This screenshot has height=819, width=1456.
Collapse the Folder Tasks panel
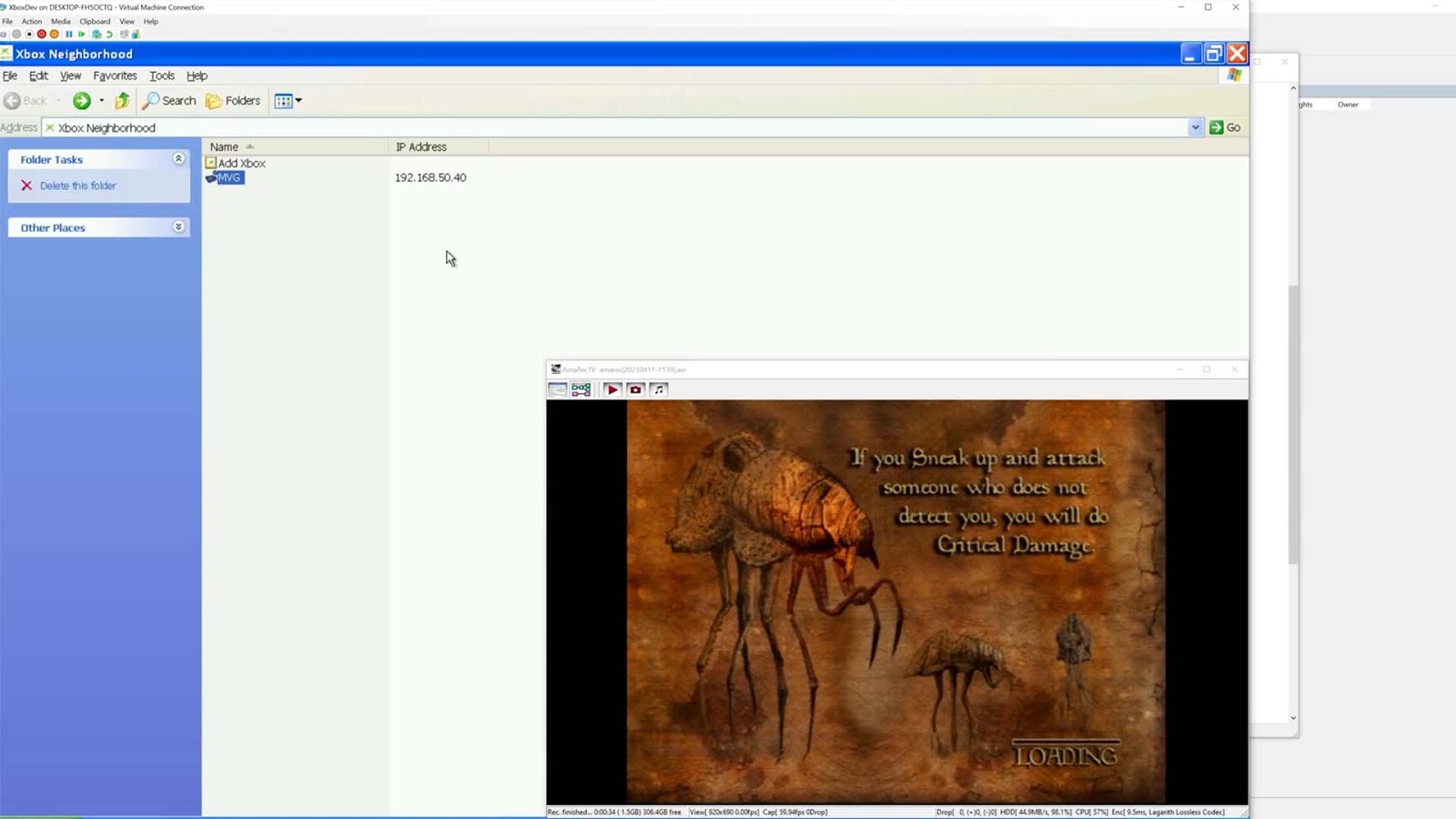point(178,158)
